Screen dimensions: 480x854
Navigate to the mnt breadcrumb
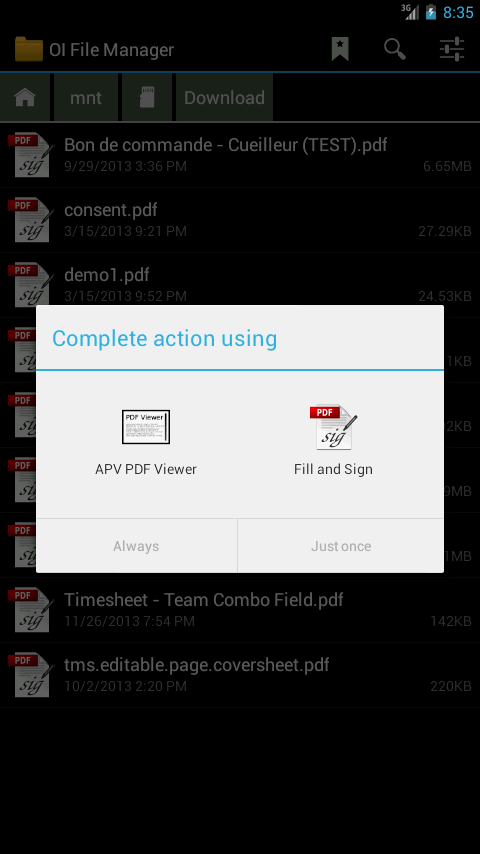coord(86,97)
